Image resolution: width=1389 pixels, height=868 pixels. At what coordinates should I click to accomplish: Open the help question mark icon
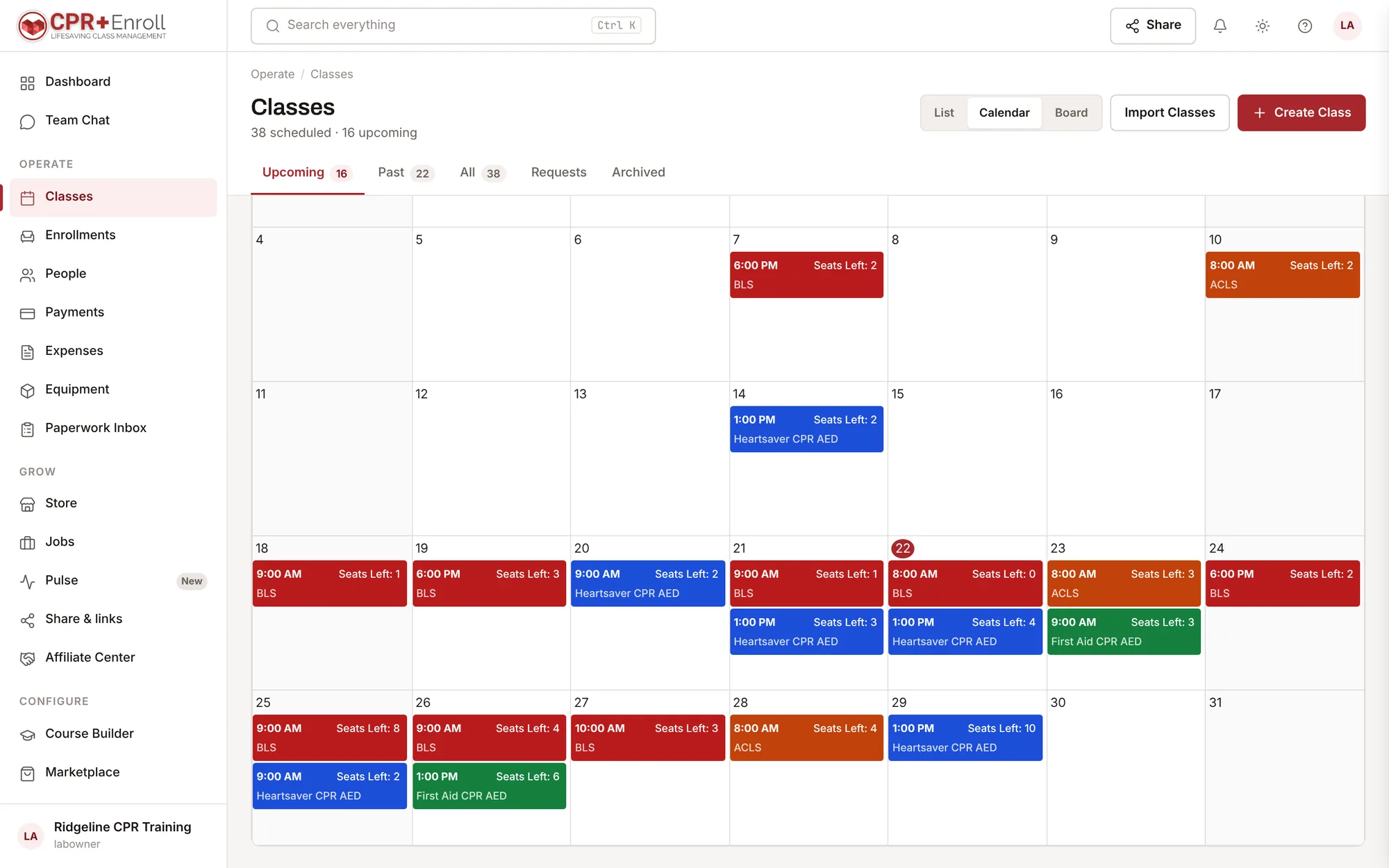pos(1304,26)
